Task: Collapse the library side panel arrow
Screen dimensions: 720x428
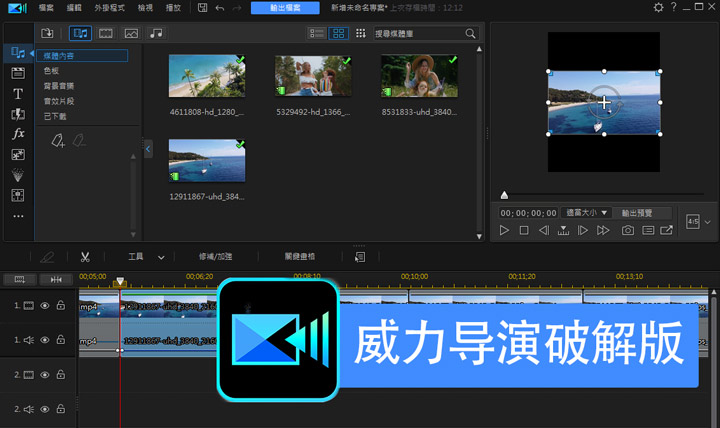Action: tap(148, 149)
